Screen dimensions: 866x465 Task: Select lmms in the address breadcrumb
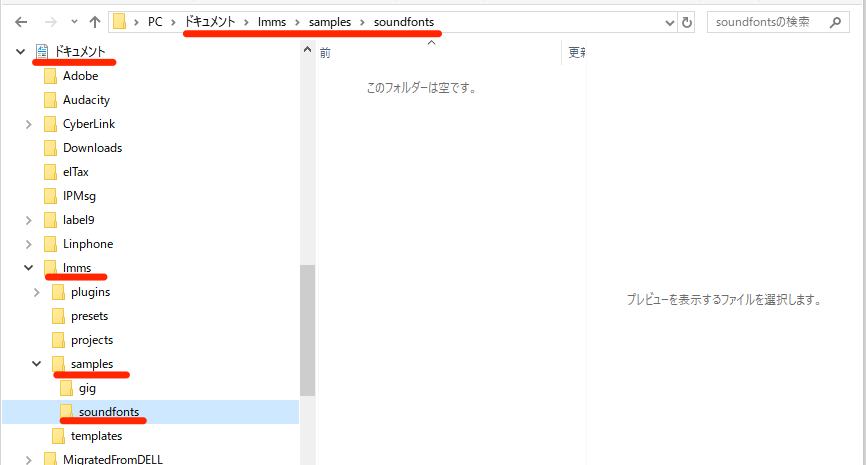[x=272, y=22]
